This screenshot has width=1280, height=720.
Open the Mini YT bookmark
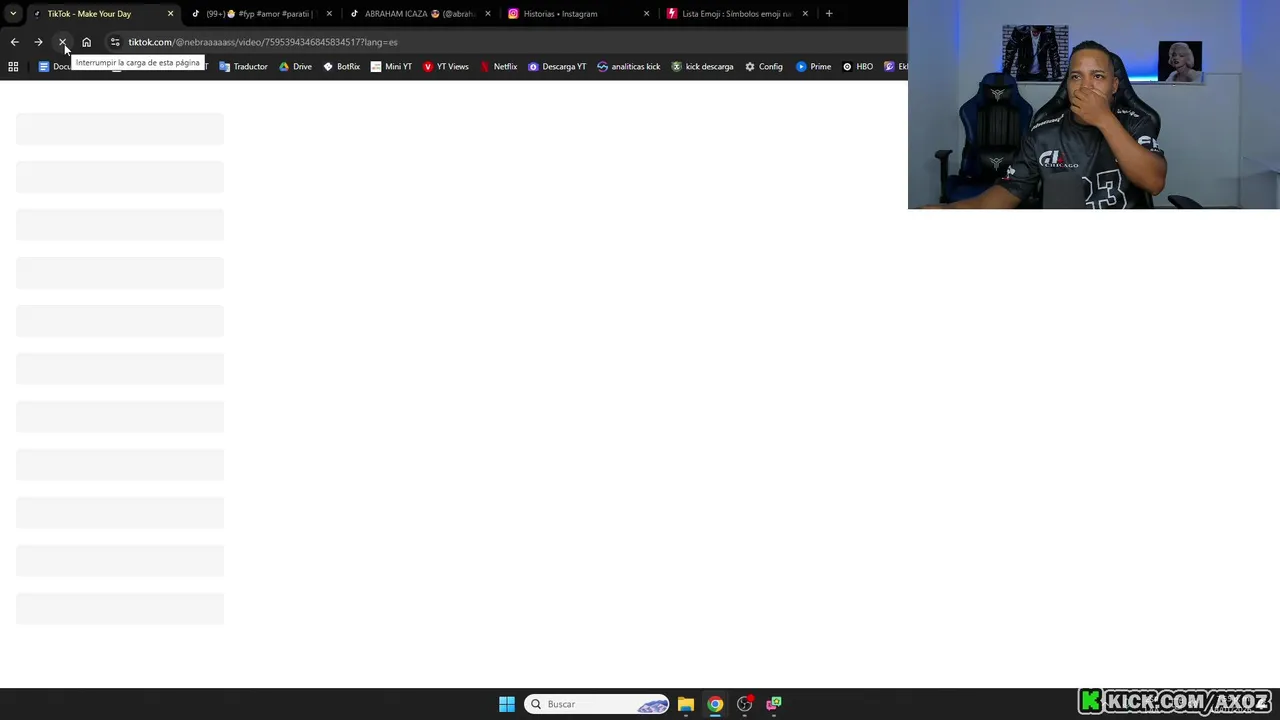391,67
